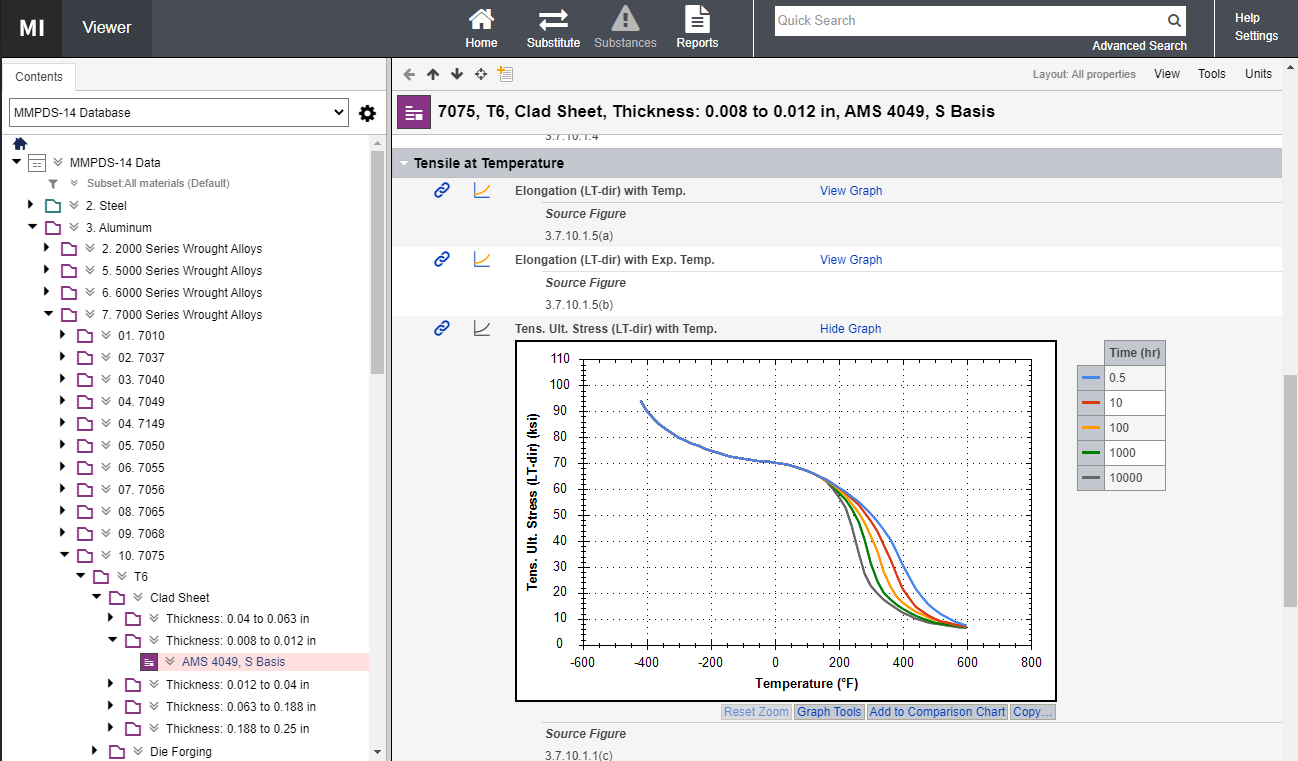Go to next record down arrow
The height and width of the screenshot is (761, 1298).
pyautogui.click(x=457, y=74)
